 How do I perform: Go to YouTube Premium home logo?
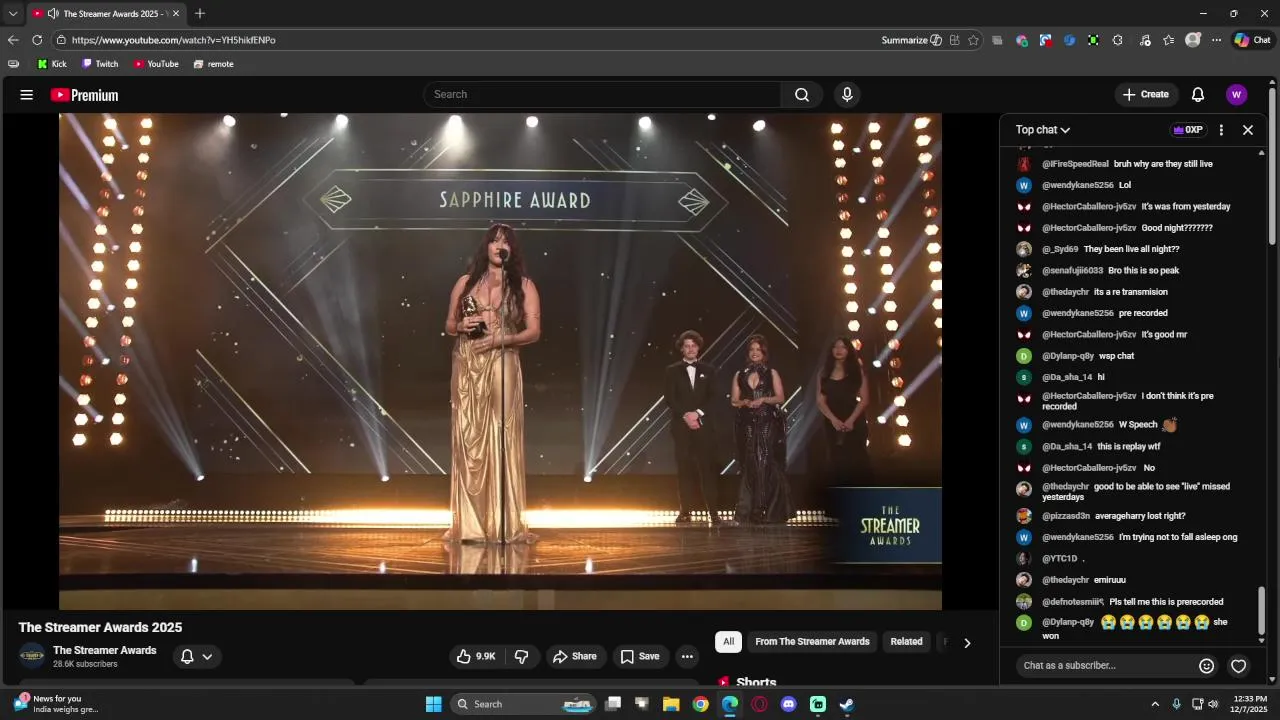click(x=85, y=95)
